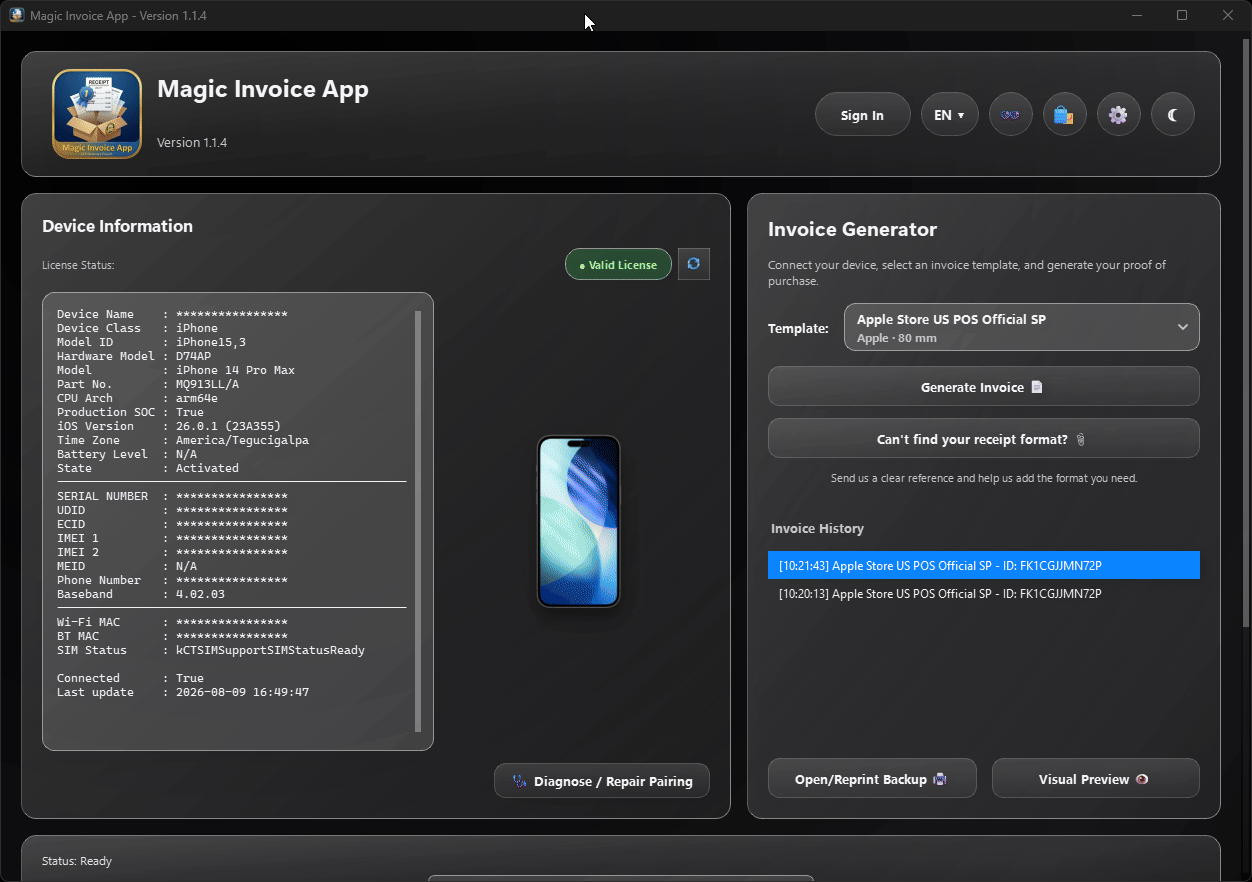Click the "Activated" state value
Image resolution: width=1252 pixels, height=882 pixels.
(207, 468)
